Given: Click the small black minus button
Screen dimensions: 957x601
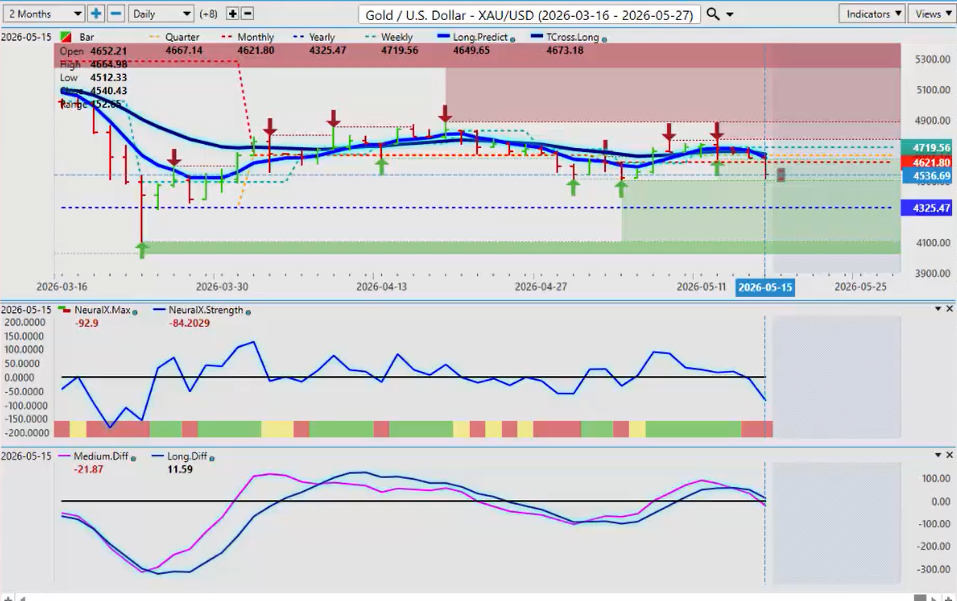Looking at the screenshot, I should (247, 13).
